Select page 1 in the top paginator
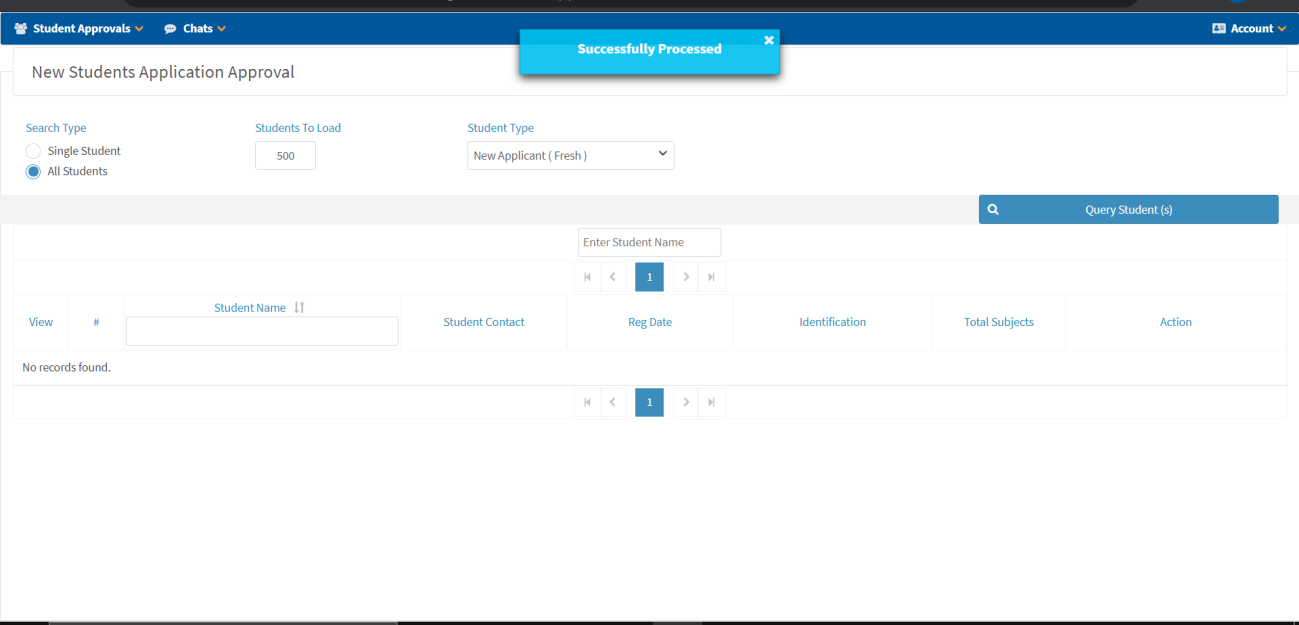This screenshot has height=625, width=1299. tap(649, 277)
